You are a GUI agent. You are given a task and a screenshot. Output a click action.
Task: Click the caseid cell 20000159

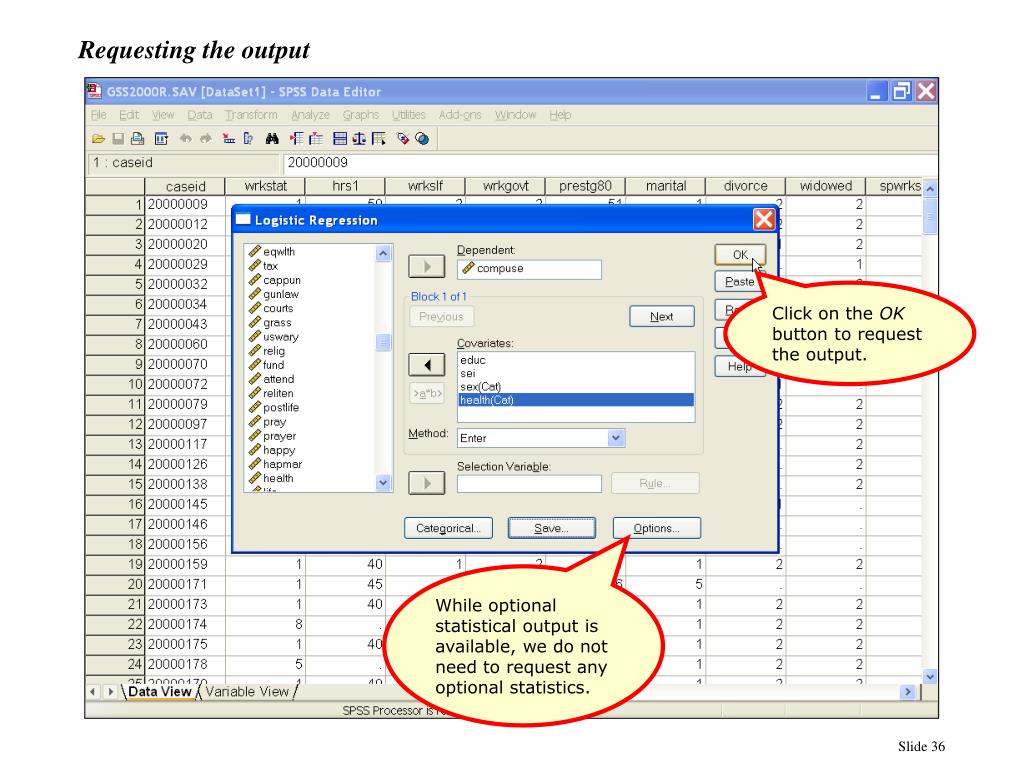(185, 564)
